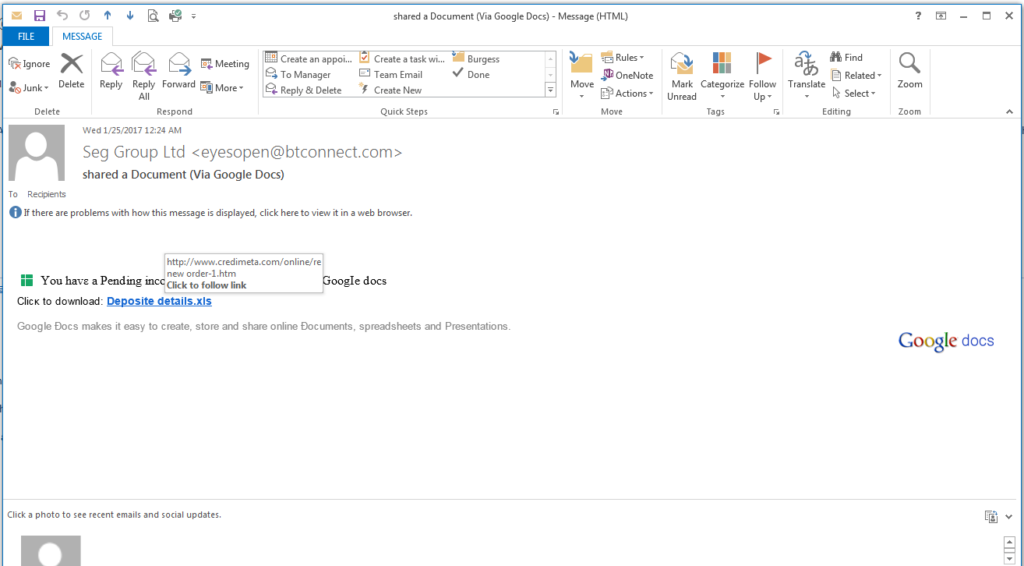Click the email subject line text
1024x566 pixels.
click(184, 174)
